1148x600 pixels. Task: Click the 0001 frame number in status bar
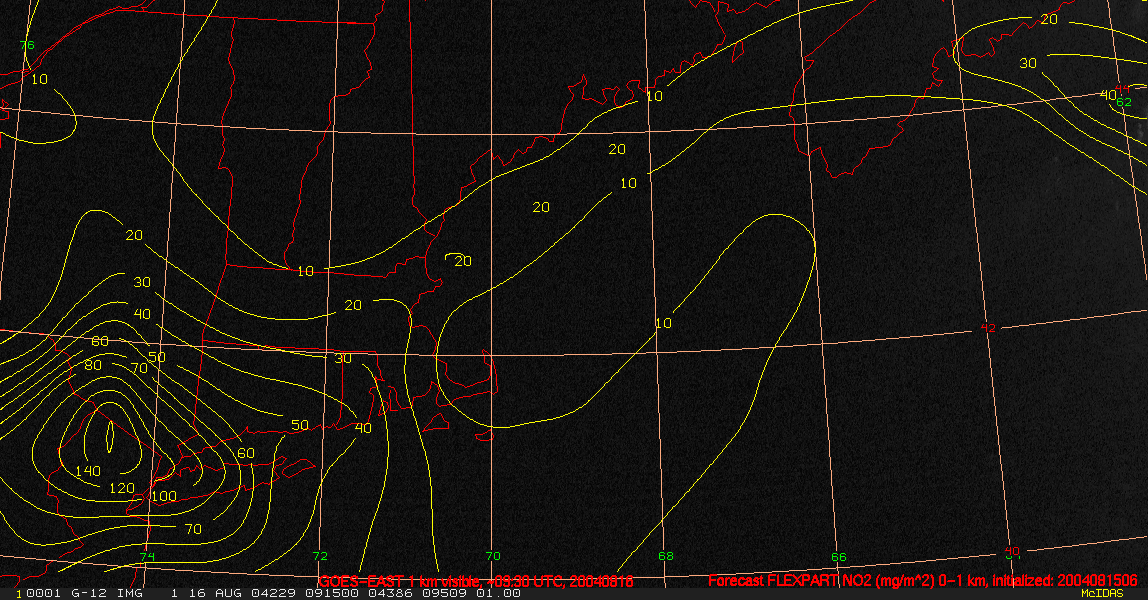click(x=41, y=593)
